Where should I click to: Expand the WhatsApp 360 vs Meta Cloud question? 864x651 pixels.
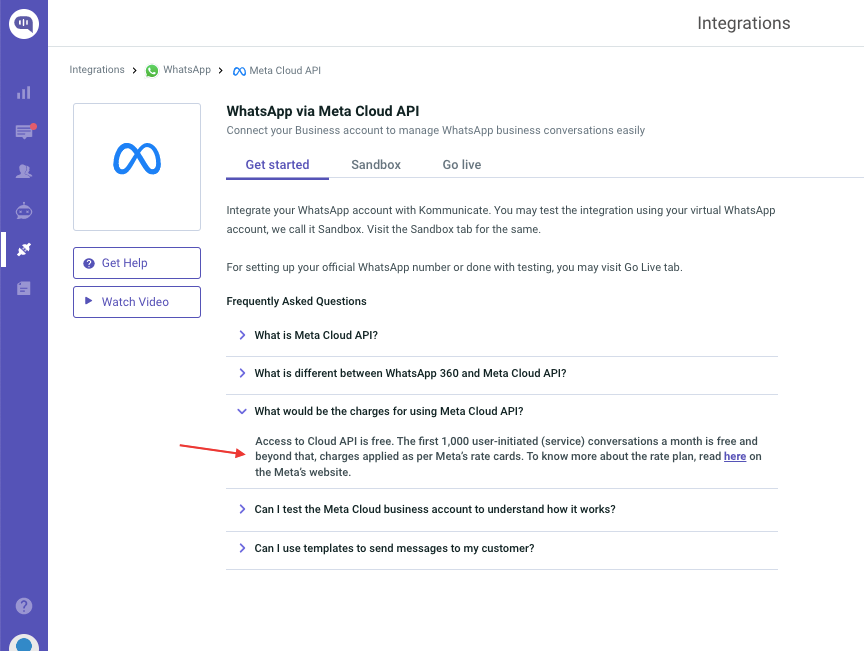(502, 373)
